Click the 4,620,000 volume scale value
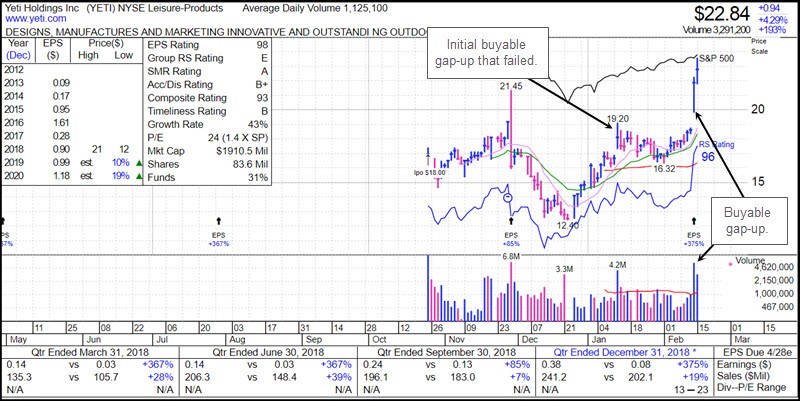Viewport: 800px width, 401px height. [775, 267]
